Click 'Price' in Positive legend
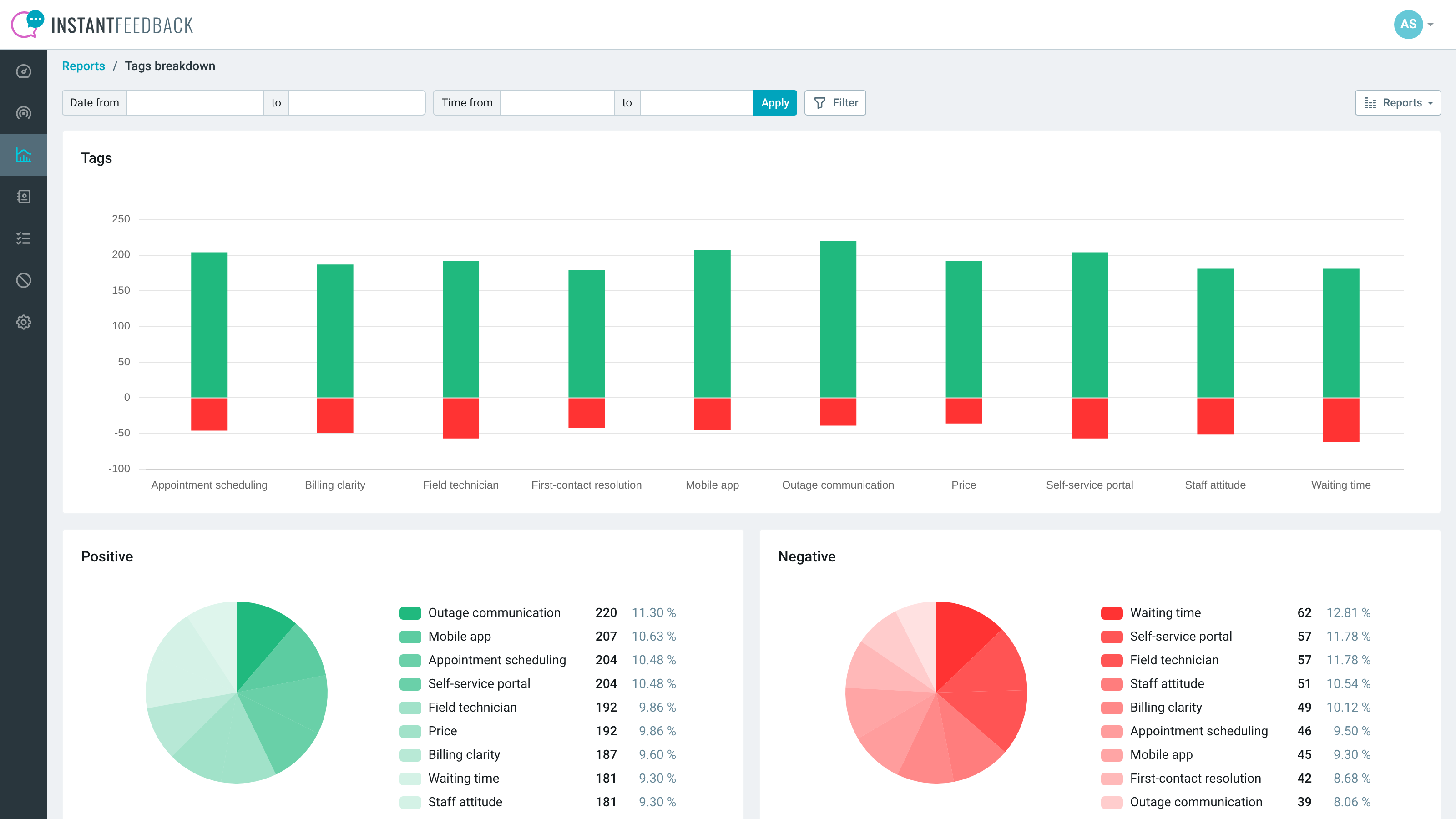The image size is (1456, 819). pyautogui.click(x=443, y=731)
